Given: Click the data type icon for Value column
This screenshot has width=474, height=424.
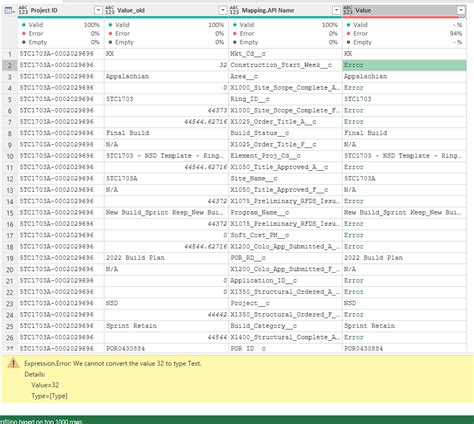Looking at the screenshot, I should coord(348,10).
